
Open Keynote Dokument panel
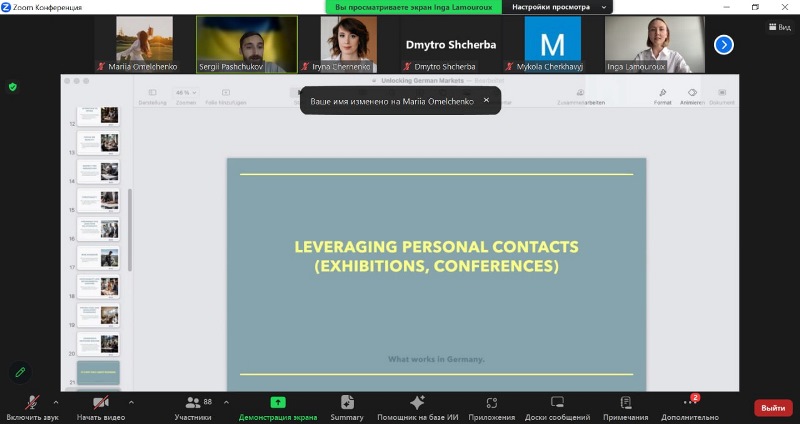click(722, 96)
